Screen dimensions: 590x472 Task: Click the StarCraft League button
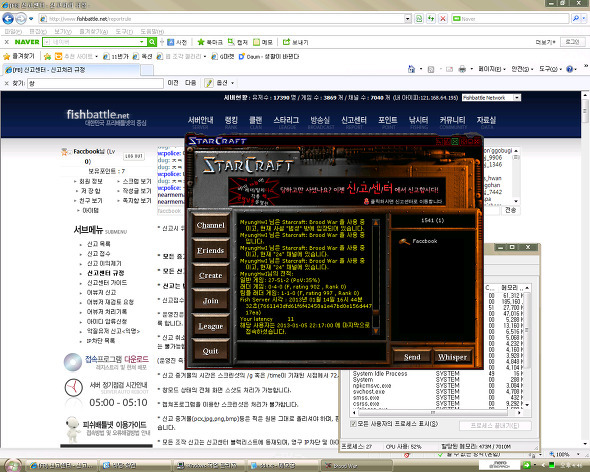click(x=210, y=326)
